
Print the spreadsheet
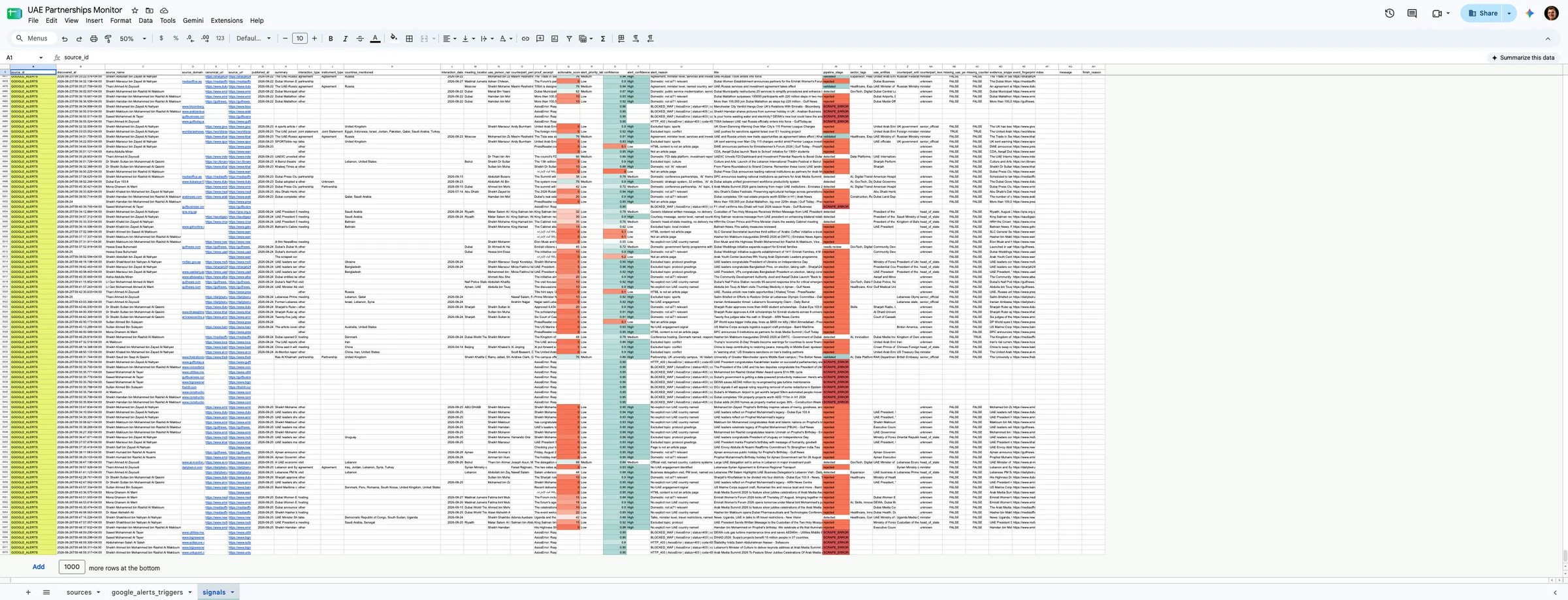93,39
